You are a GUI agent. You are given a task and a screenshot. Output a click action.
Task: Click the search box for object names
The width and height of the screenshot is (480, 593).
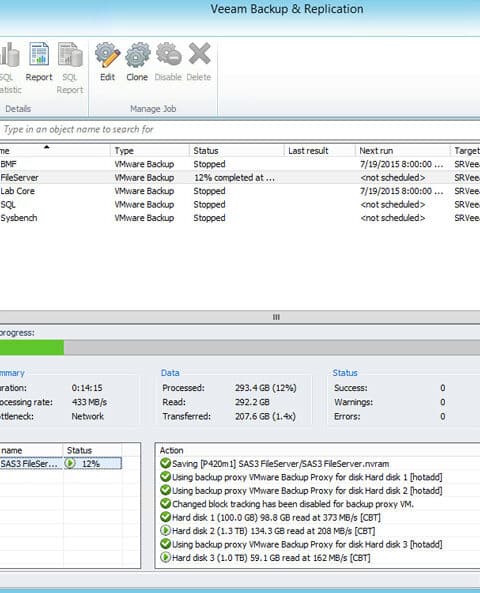(240, 130)
